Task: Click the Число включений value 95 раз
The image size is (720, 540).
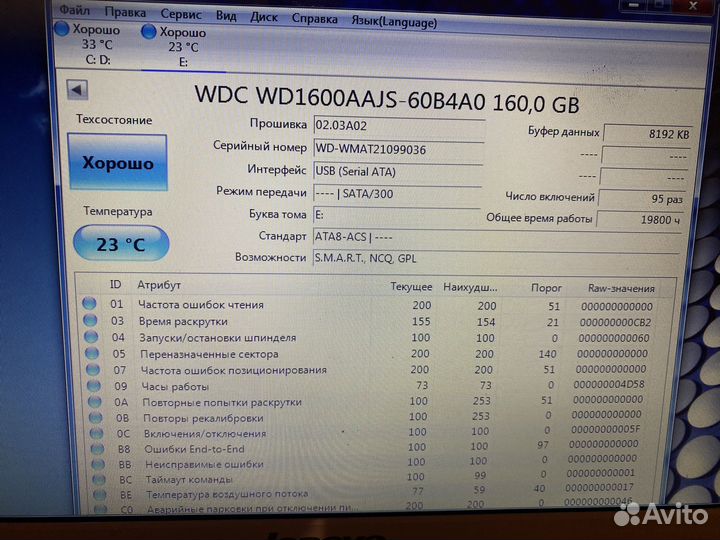Action: tap(642, 199)
